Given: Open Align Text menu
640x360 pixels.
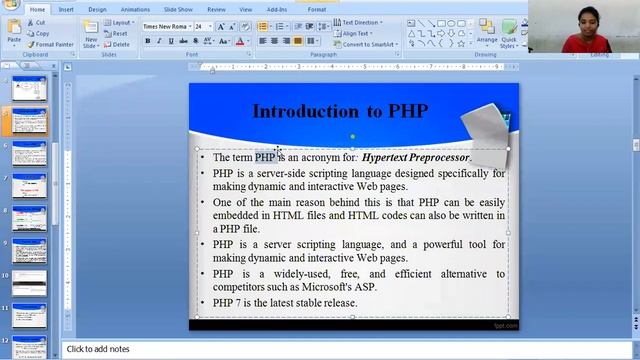Looking at the screenshot, I should coord(353,33).
